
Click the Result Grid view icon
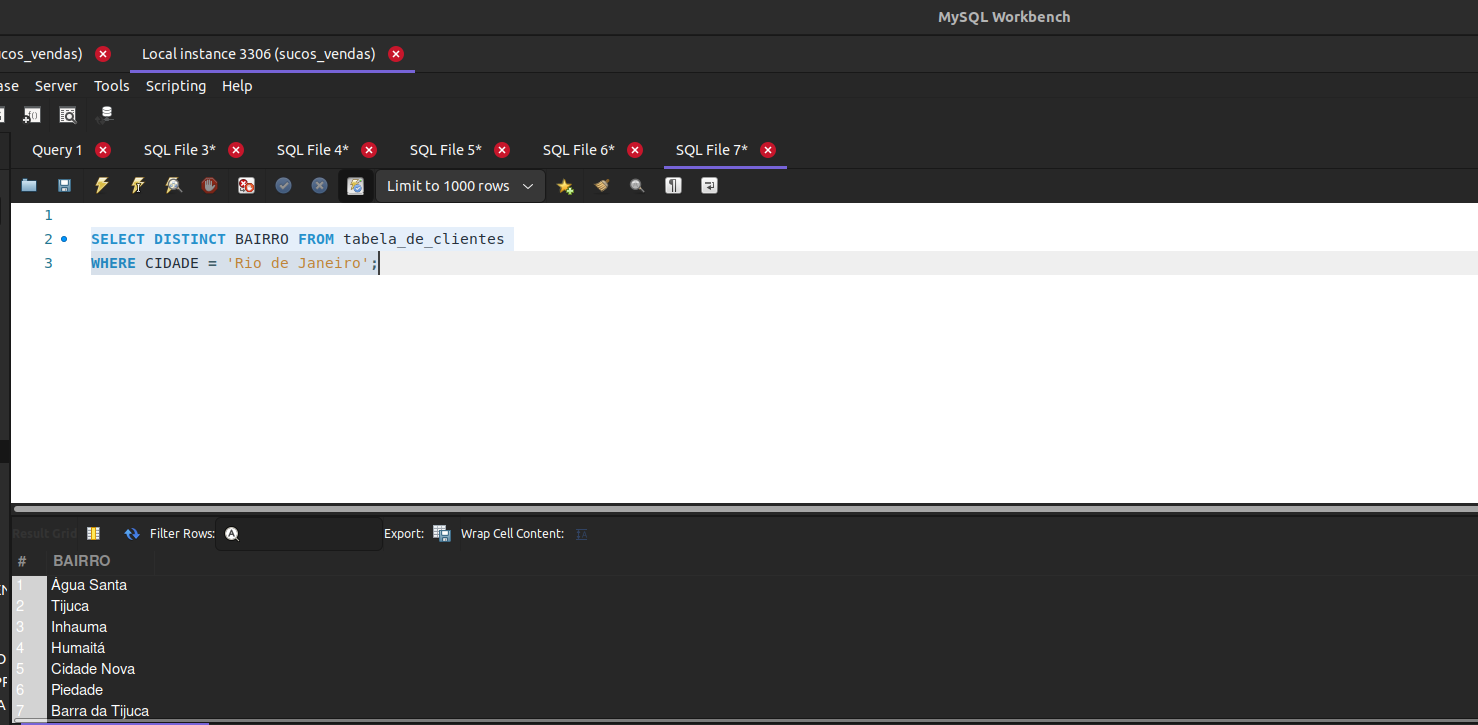(x=94, y=534)
